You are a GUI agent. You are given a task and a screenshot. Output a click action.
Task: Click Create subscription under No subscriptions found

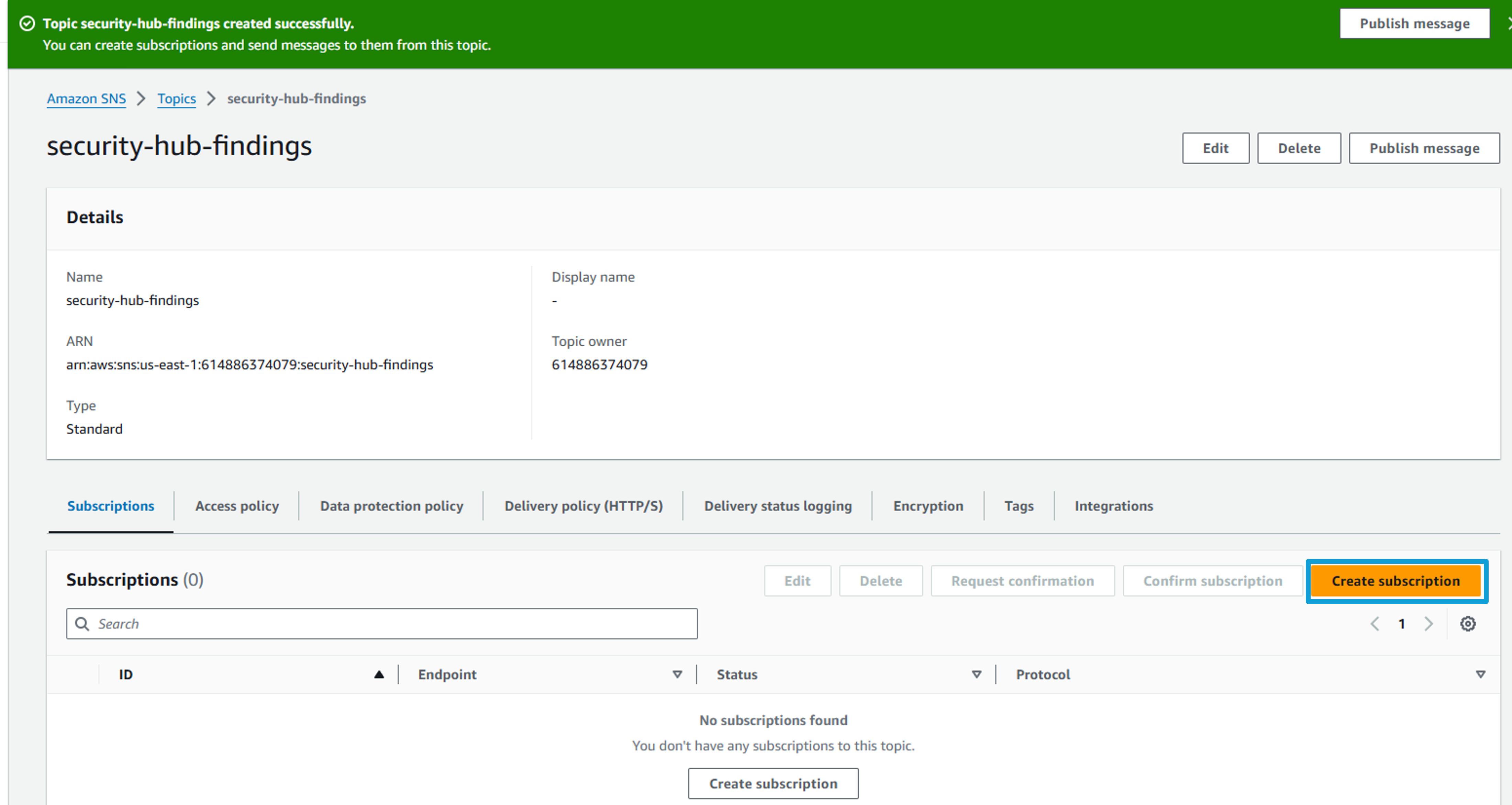773,783
